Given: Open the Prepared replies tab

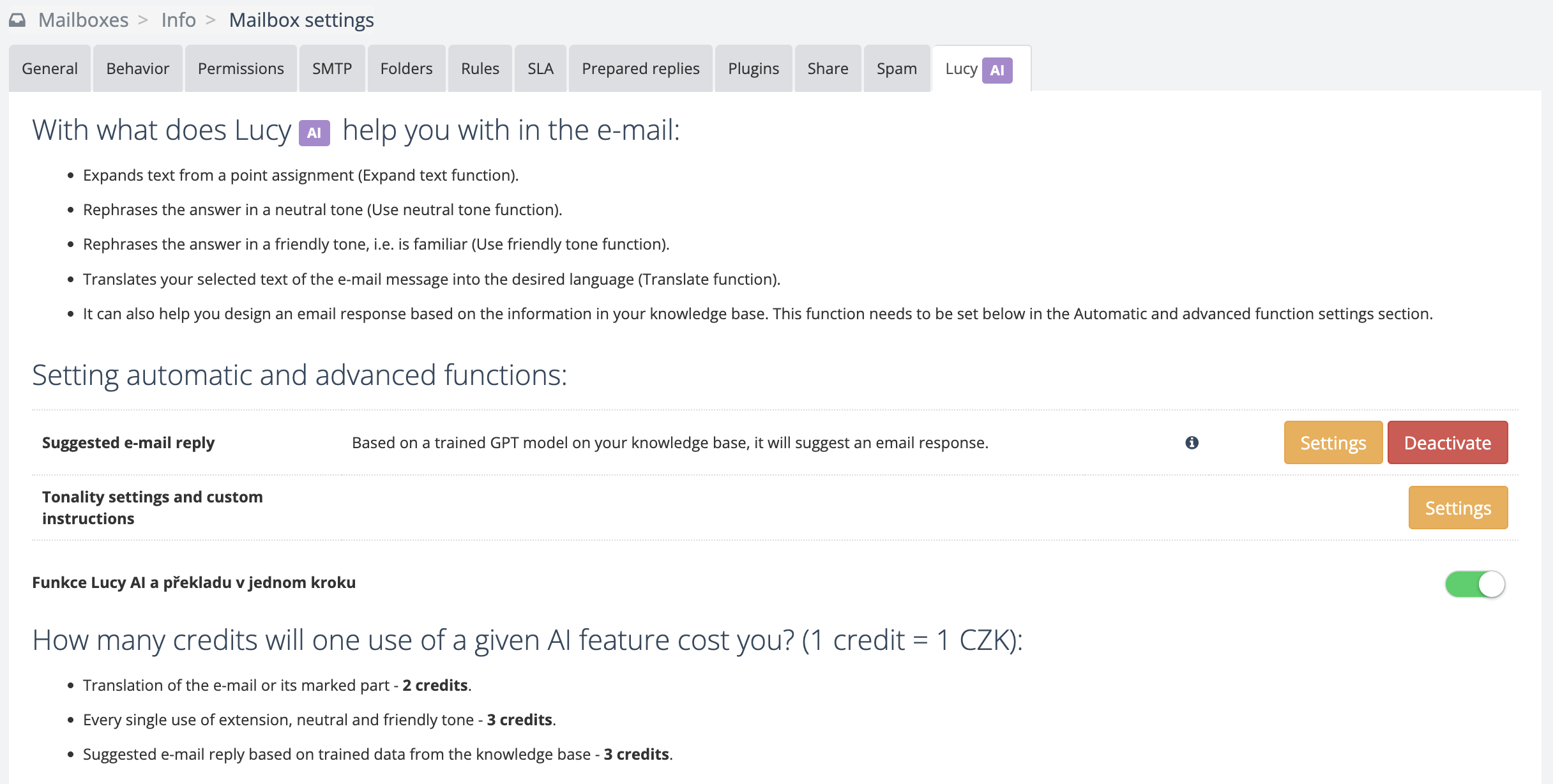Looking at the screenshot, I should (640, 68).
